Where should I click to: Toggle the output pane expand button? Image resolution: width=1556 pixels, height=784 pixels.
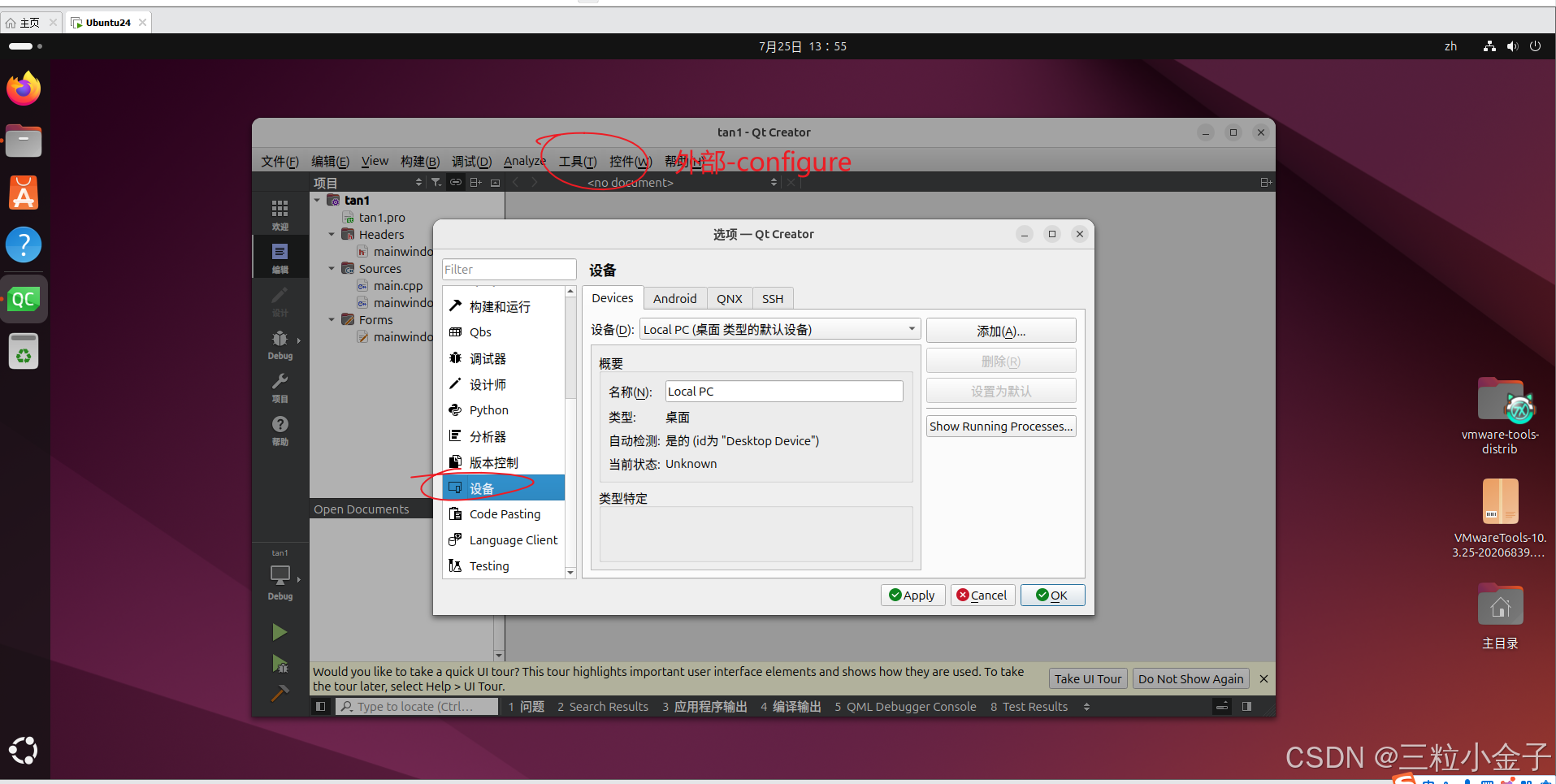(x=1222, y=707)
